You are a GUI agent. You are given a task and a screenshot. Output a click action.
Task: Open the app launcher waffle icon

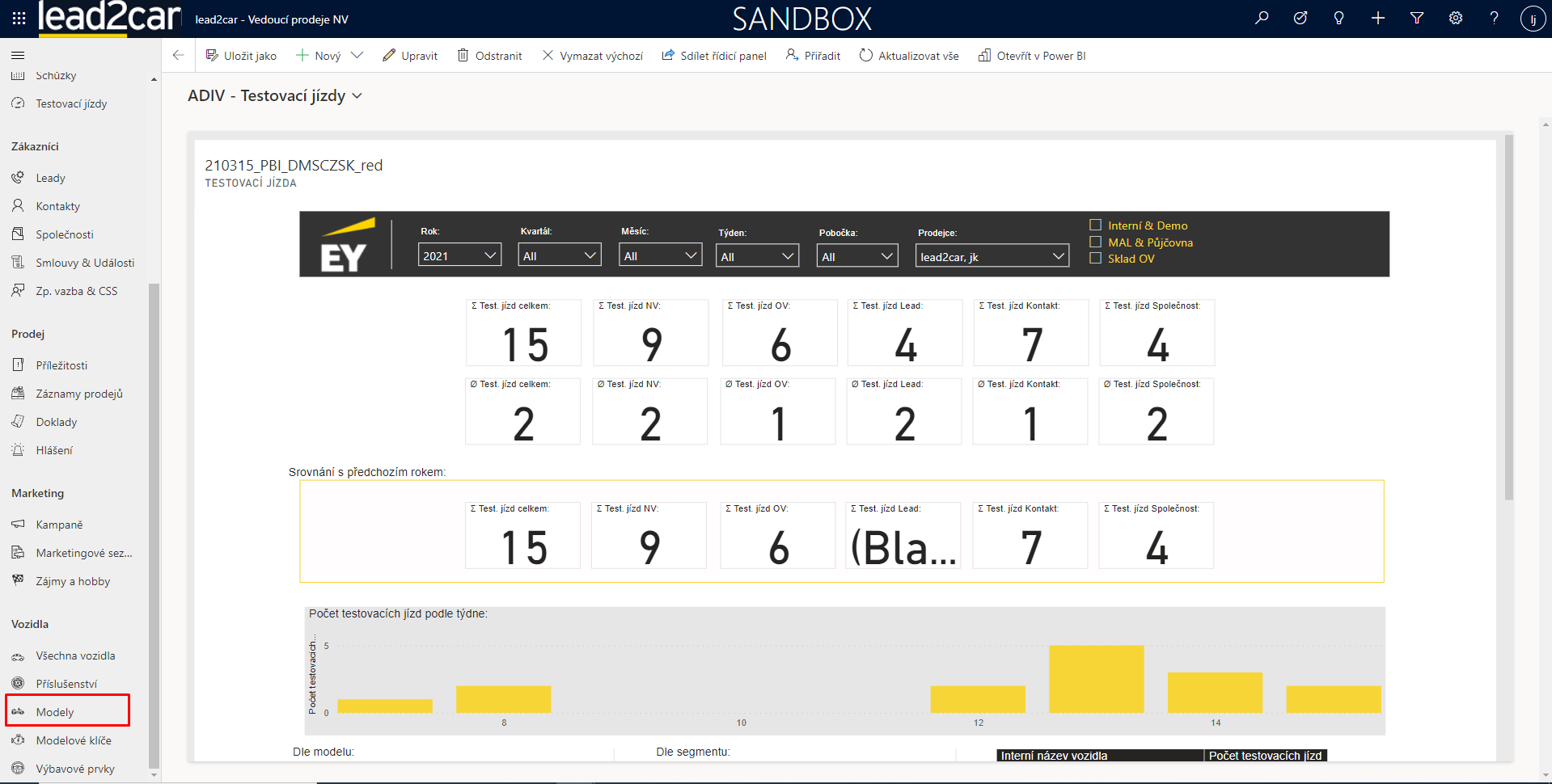(19, 18)
